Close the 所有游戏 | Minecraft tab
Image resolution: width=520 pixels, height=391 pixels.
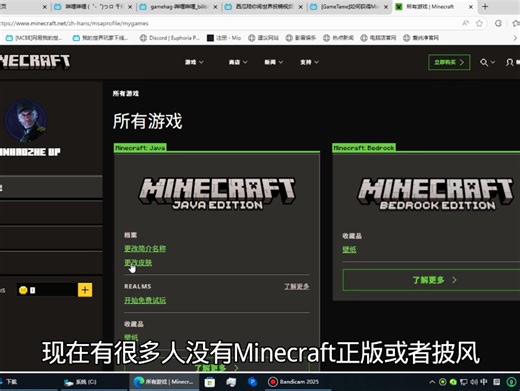(471, 7)
